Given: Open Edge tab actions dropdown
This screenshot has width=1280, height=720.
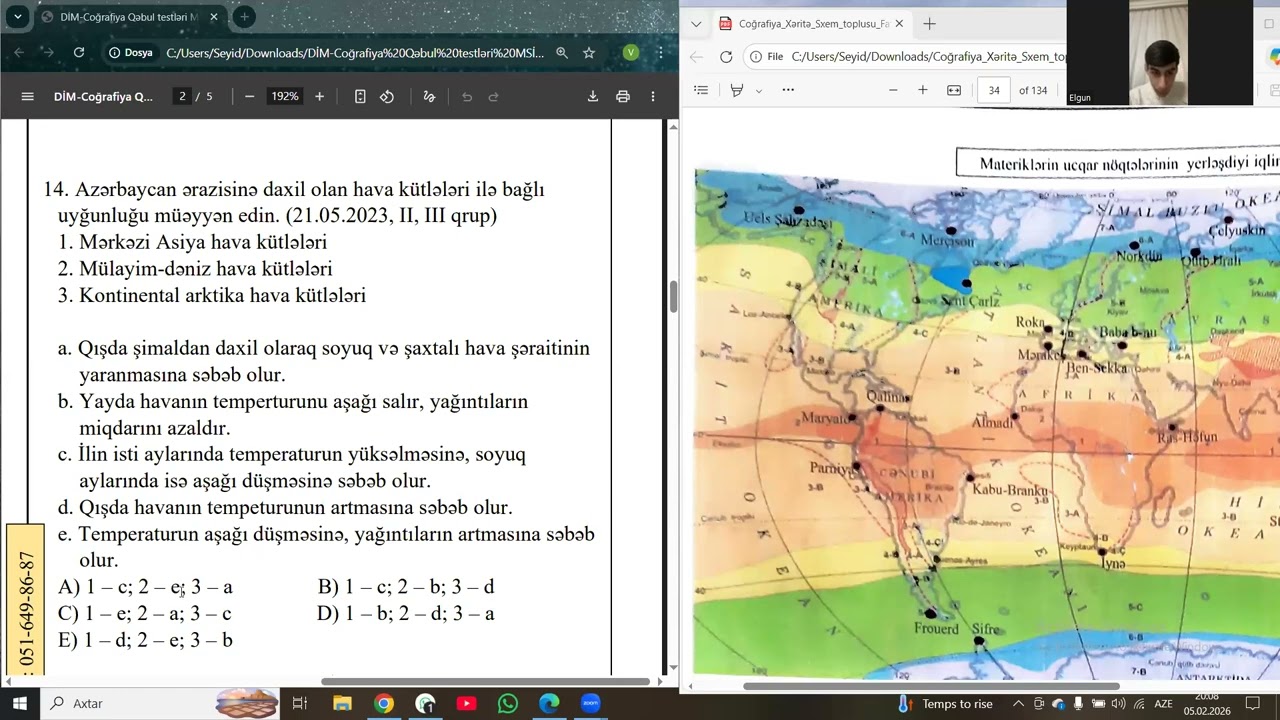Looking at the screenshot, I should click(696, 24).
